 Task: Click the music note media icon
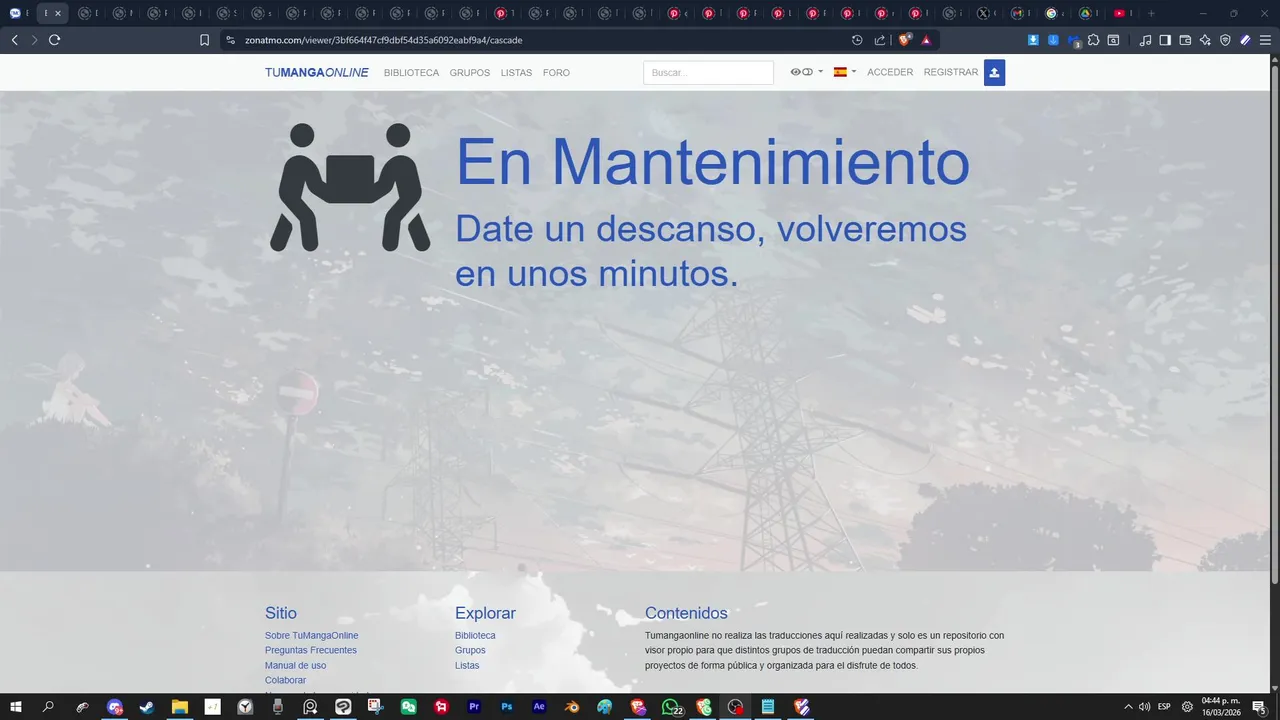pyautogui.click(x=1146, y=40)
